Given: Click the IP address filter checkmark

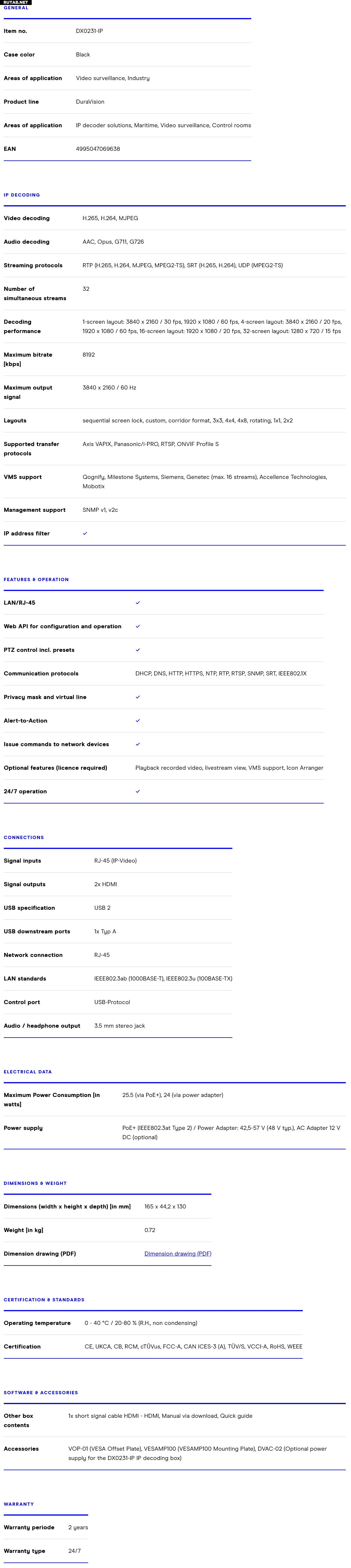Looking at the screenshot, I should (85, 533).
